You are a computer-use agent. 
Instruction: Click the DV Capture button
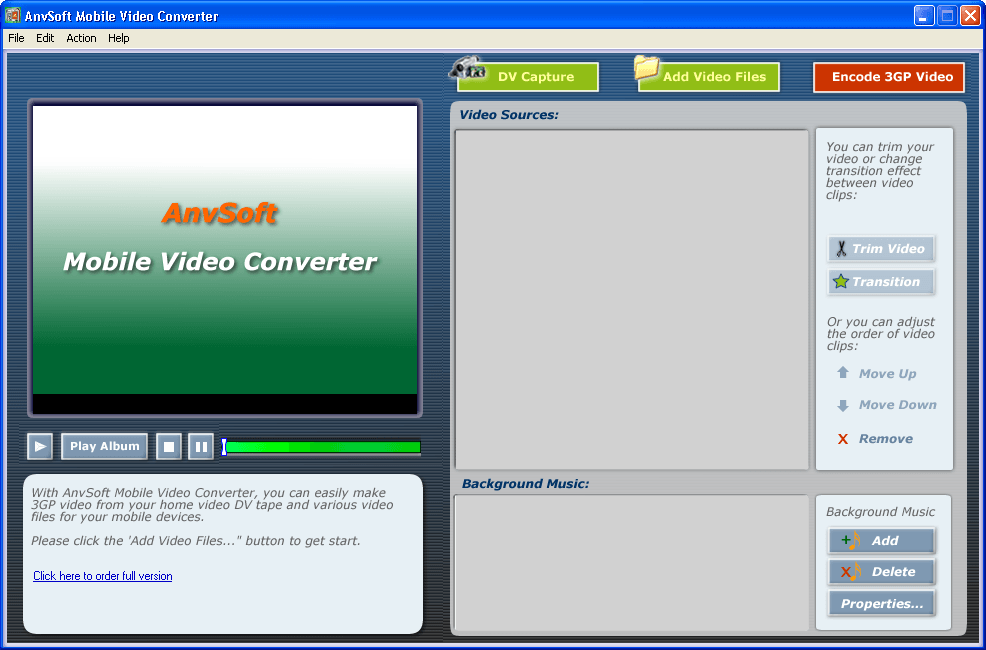pyautogui.click(x=528, y=77)
